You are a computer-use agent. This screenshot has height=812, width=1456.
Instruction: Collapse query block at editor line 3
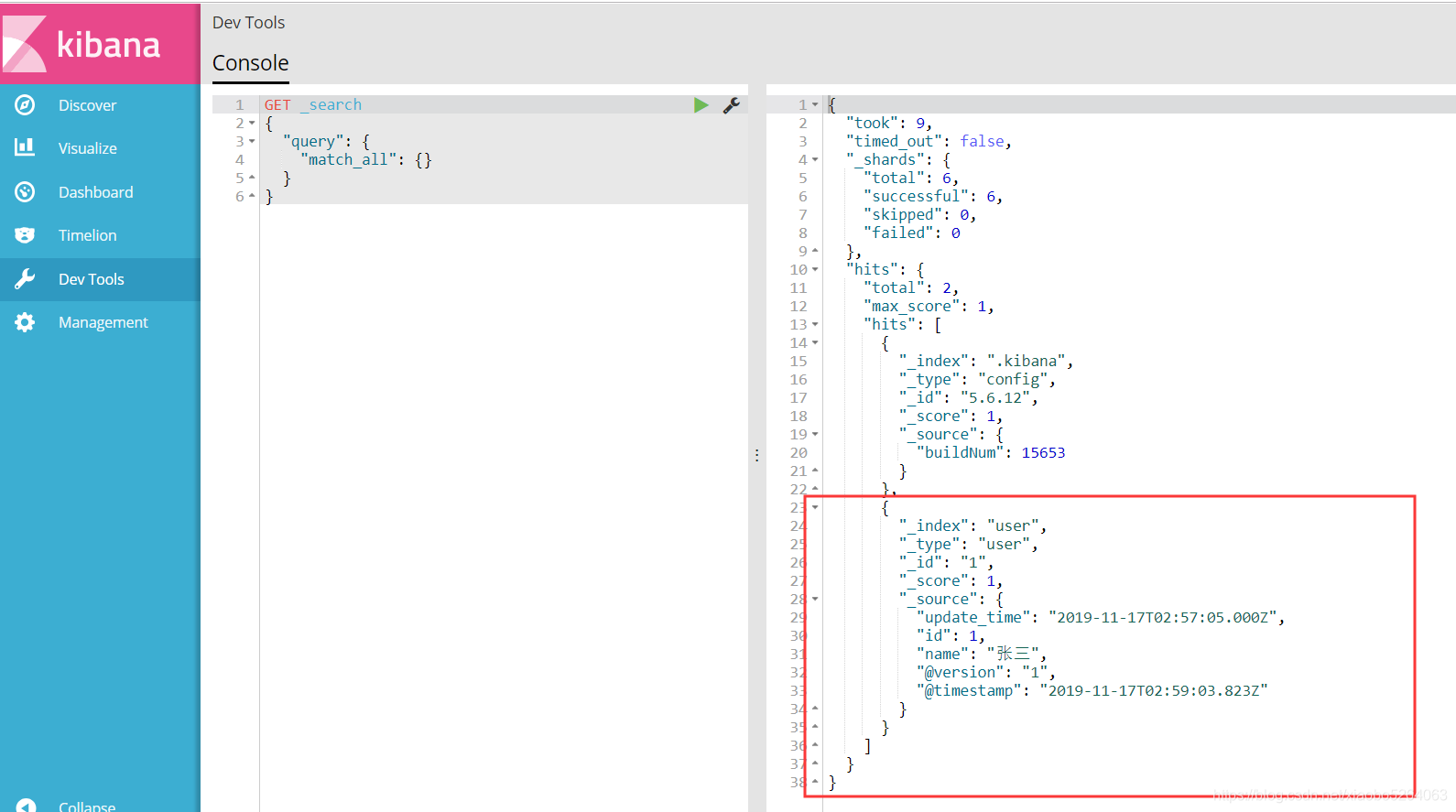[252, 141]
